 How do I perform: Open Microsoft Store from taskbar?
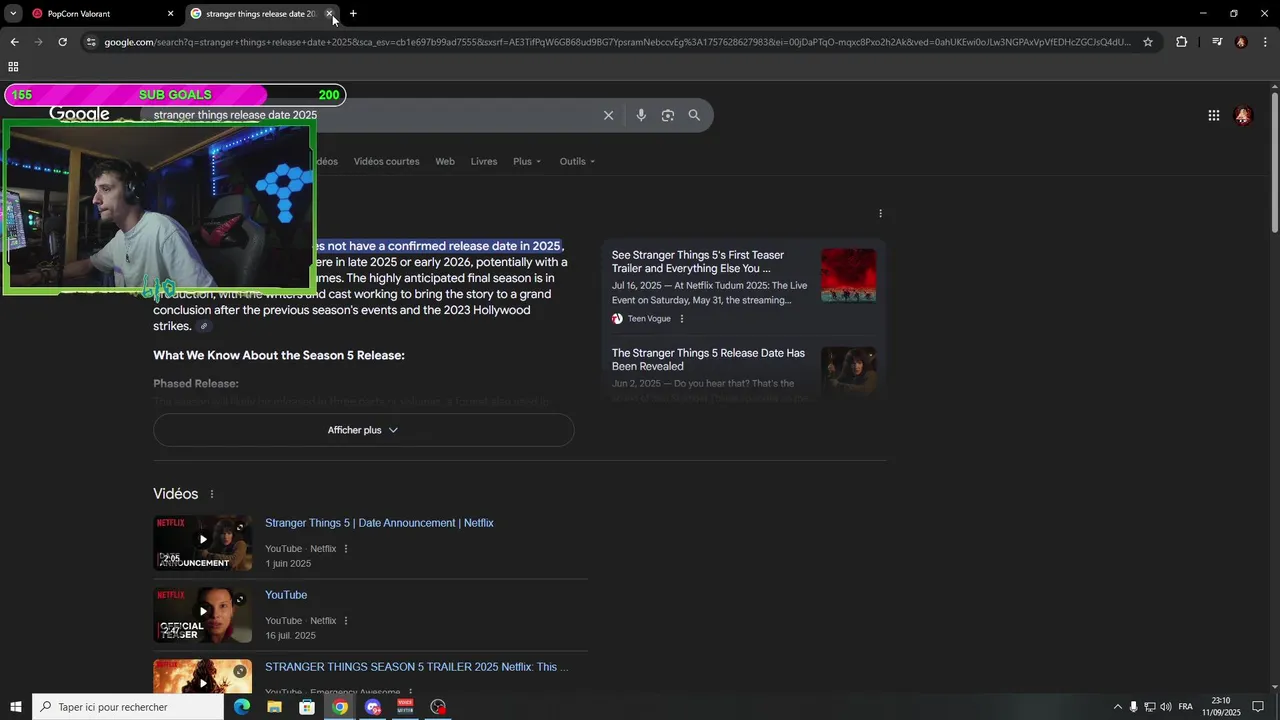[307, 707]
